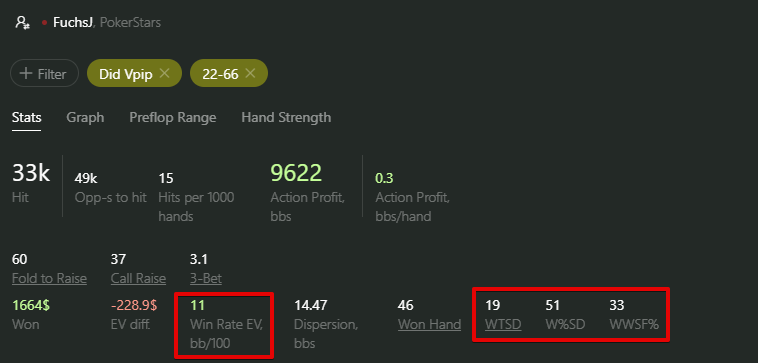
Task: Click the Win Rate EV value 11
Action: 197,305
